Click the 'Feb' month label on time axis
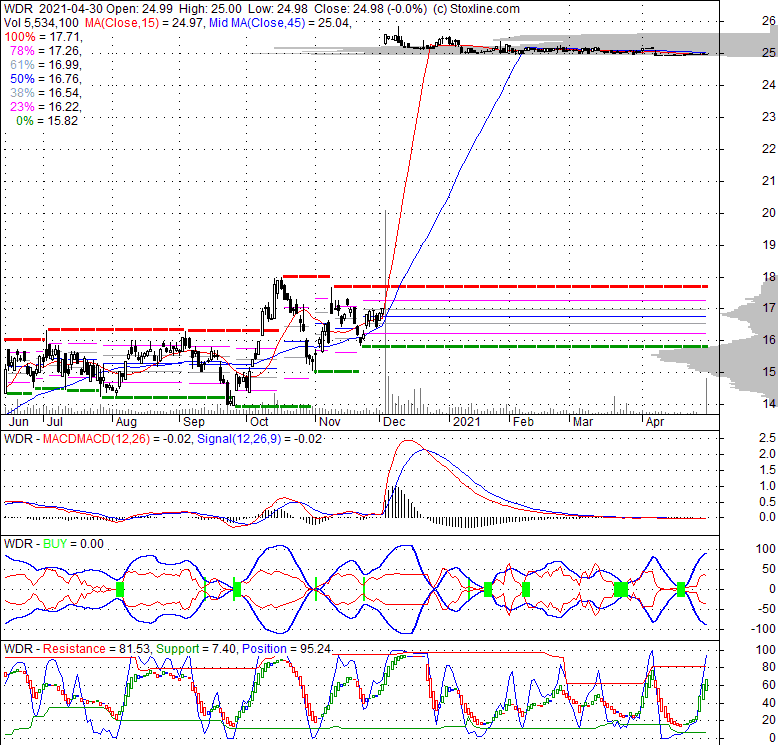The image size is (780, 745). click(523, 422)
